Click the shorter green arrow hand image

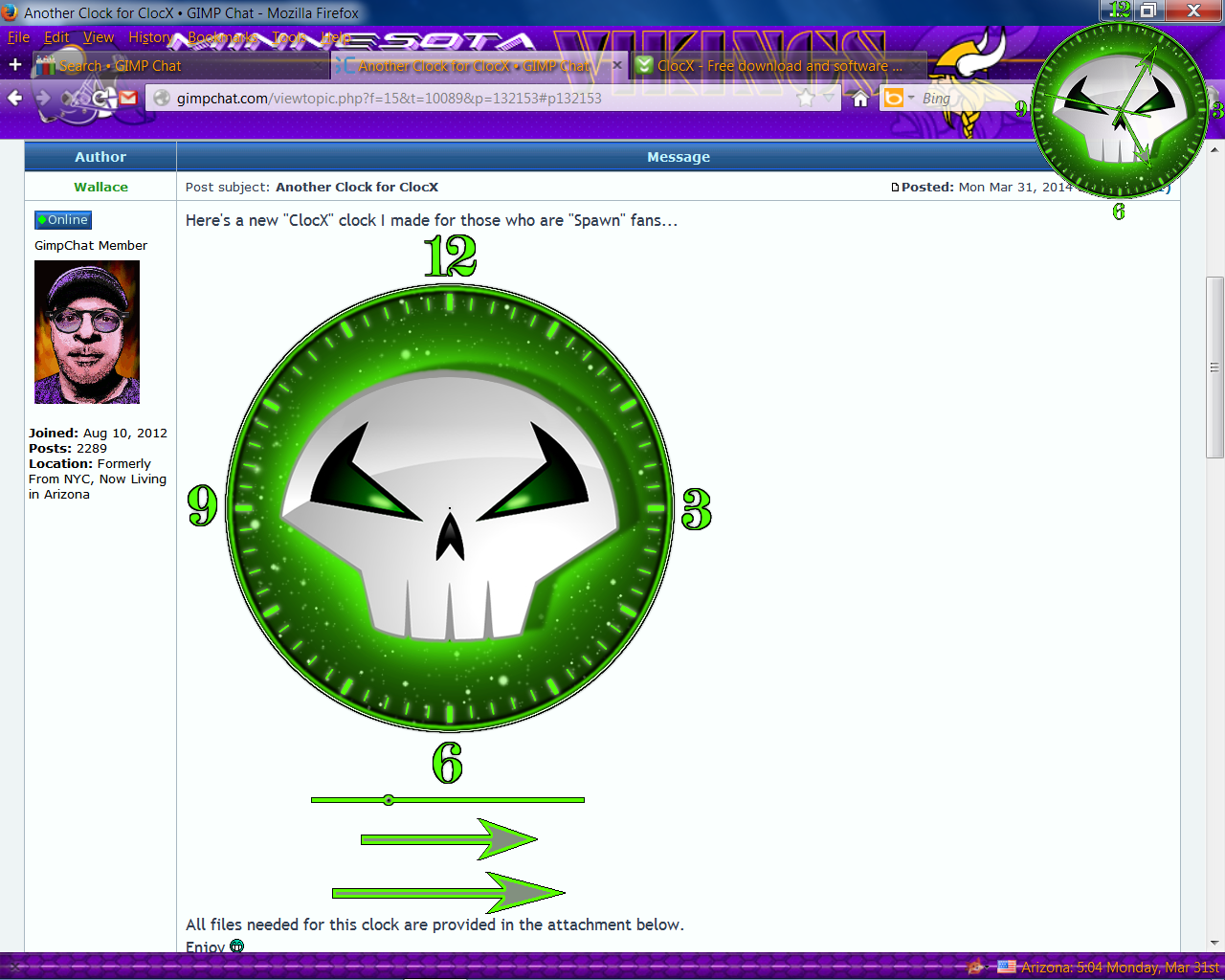click(x=449, y=839)
